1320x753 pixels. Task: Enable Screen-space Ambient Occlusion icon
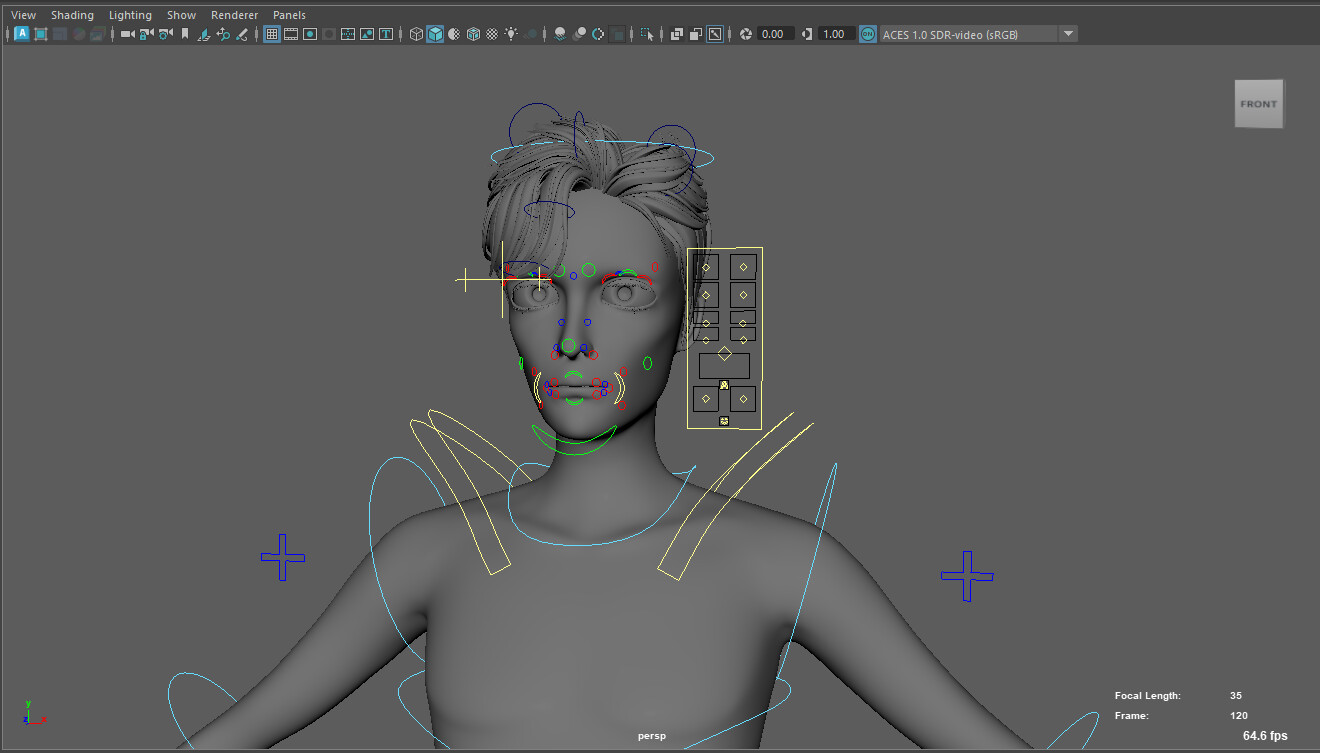pos(558,34)
